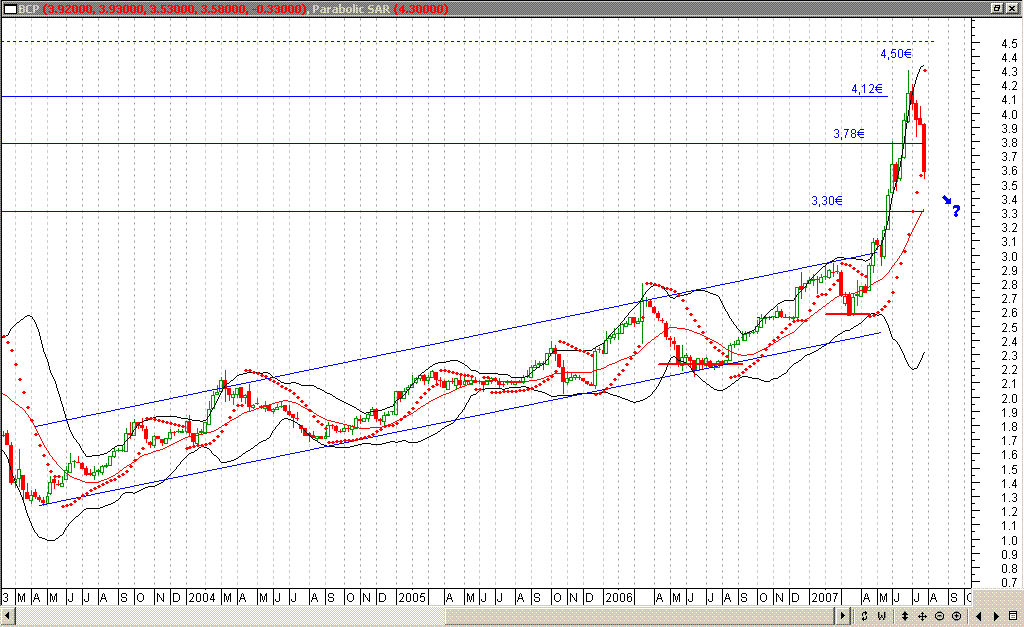
Task: Open the data table icon at toolbar's far right
Action: click(1013, 617)
